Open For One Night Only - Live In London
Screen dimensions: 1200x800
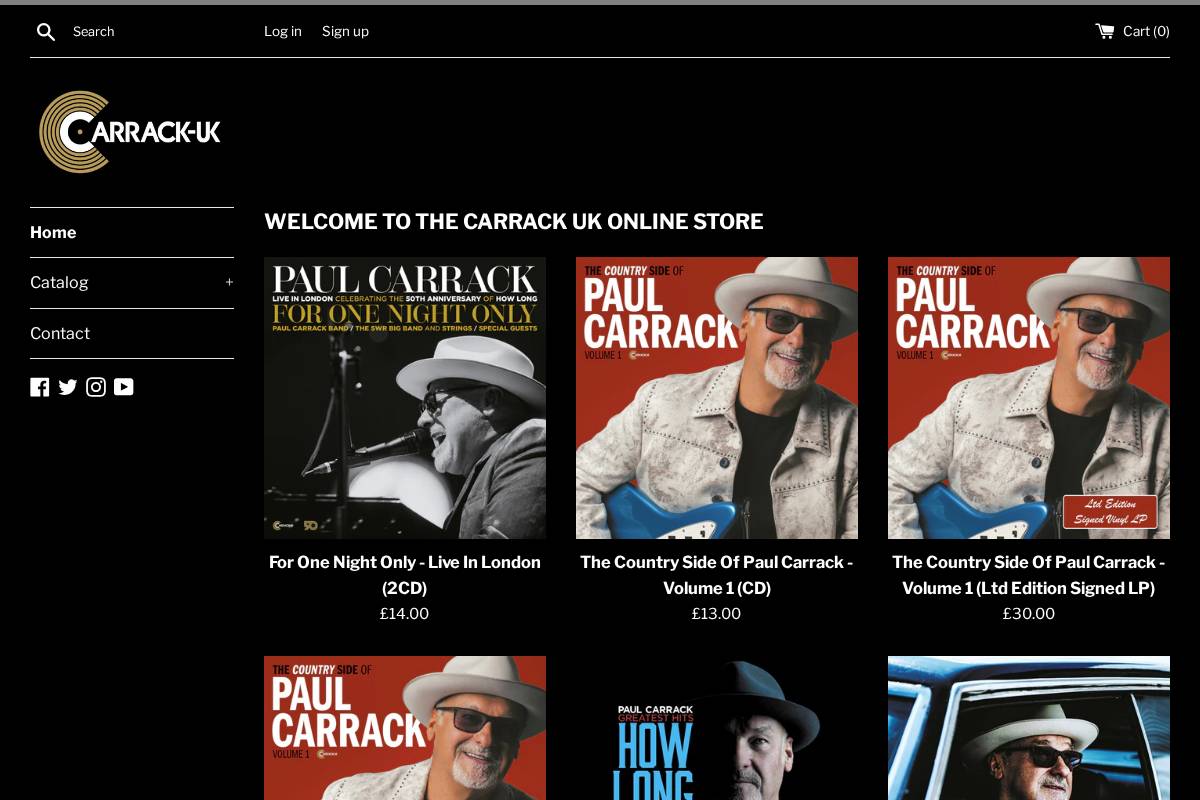pos(404,575)
